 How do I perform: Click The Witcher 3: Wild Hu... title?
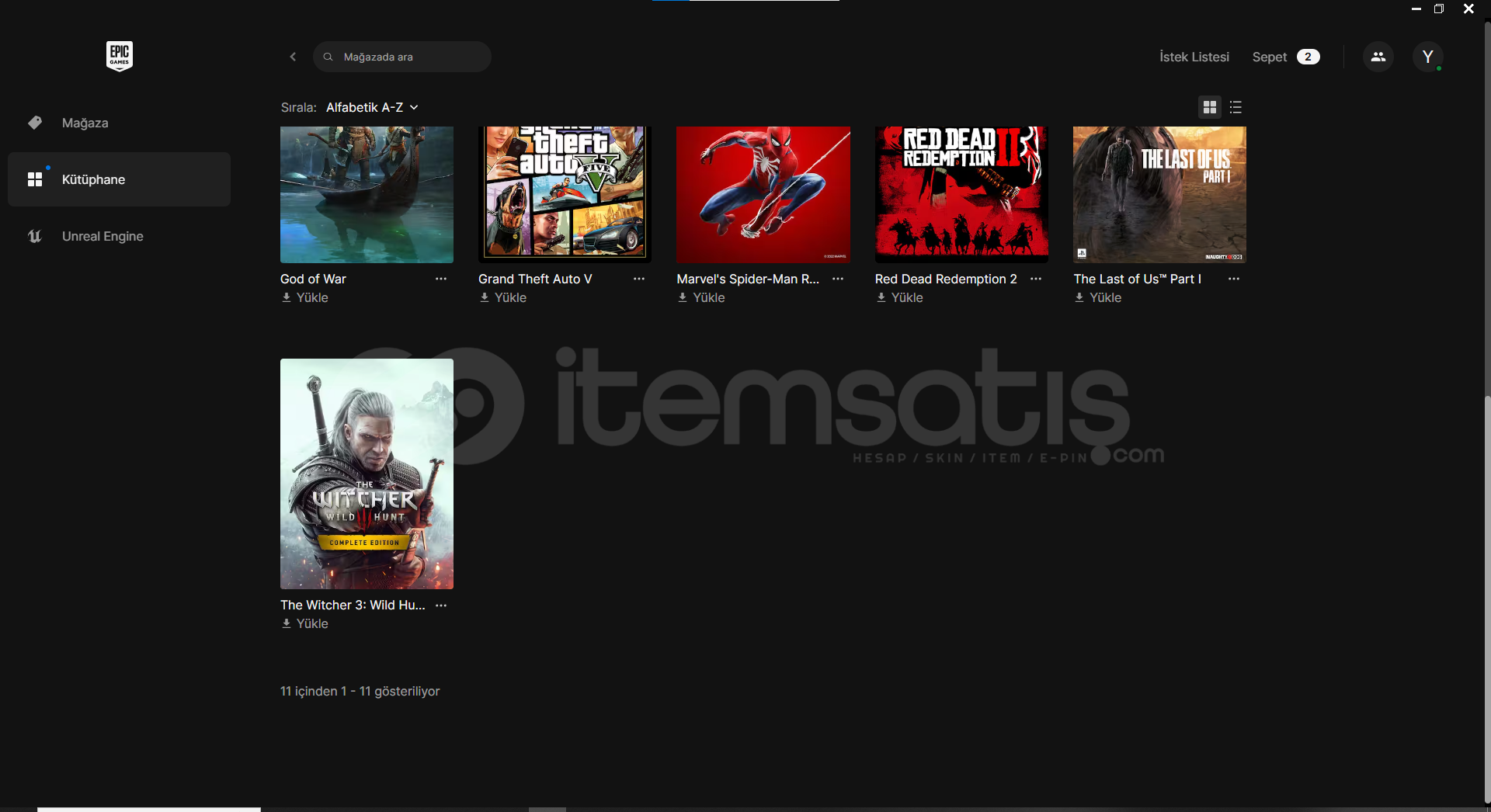(353, 605)
